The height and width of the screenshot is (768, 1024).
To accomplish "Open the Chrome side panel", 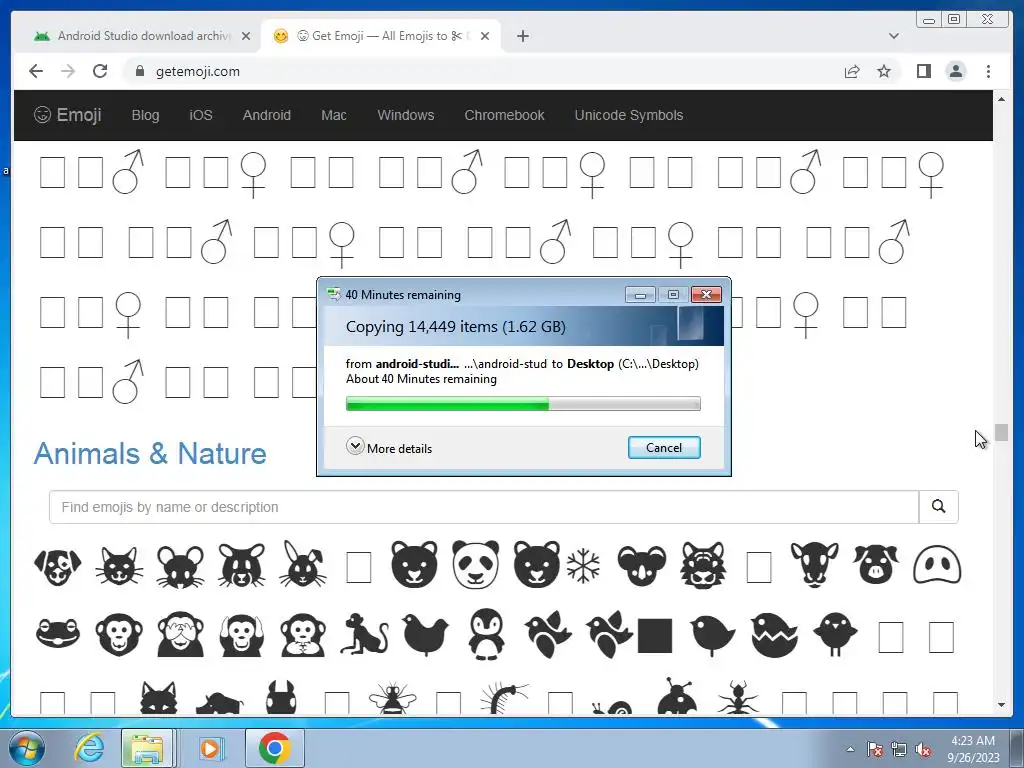I will click(923, 71).
